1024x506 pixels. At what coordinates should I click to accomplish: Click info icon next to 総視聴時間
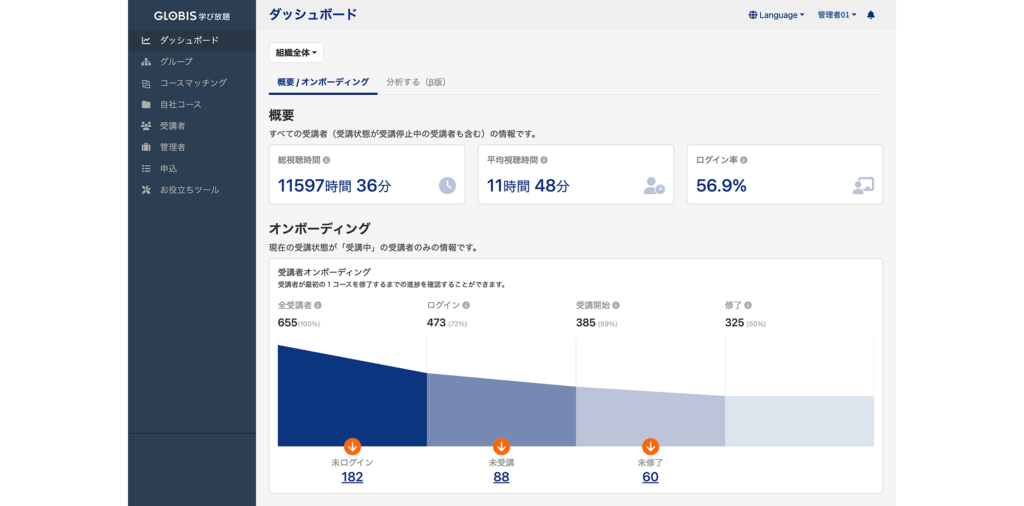[326, 160]
